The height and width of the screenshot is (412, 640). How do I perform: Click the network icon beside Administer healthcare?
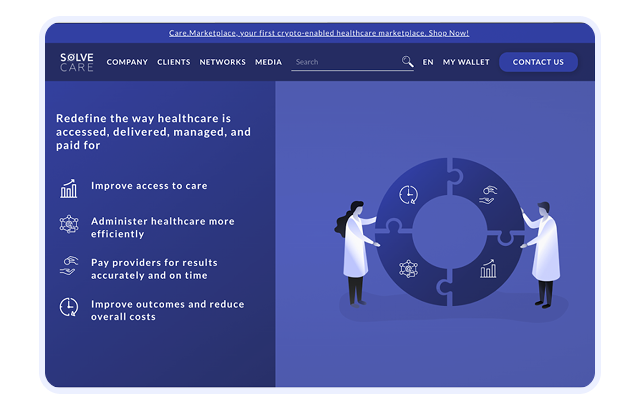click(x=69, y=225)
